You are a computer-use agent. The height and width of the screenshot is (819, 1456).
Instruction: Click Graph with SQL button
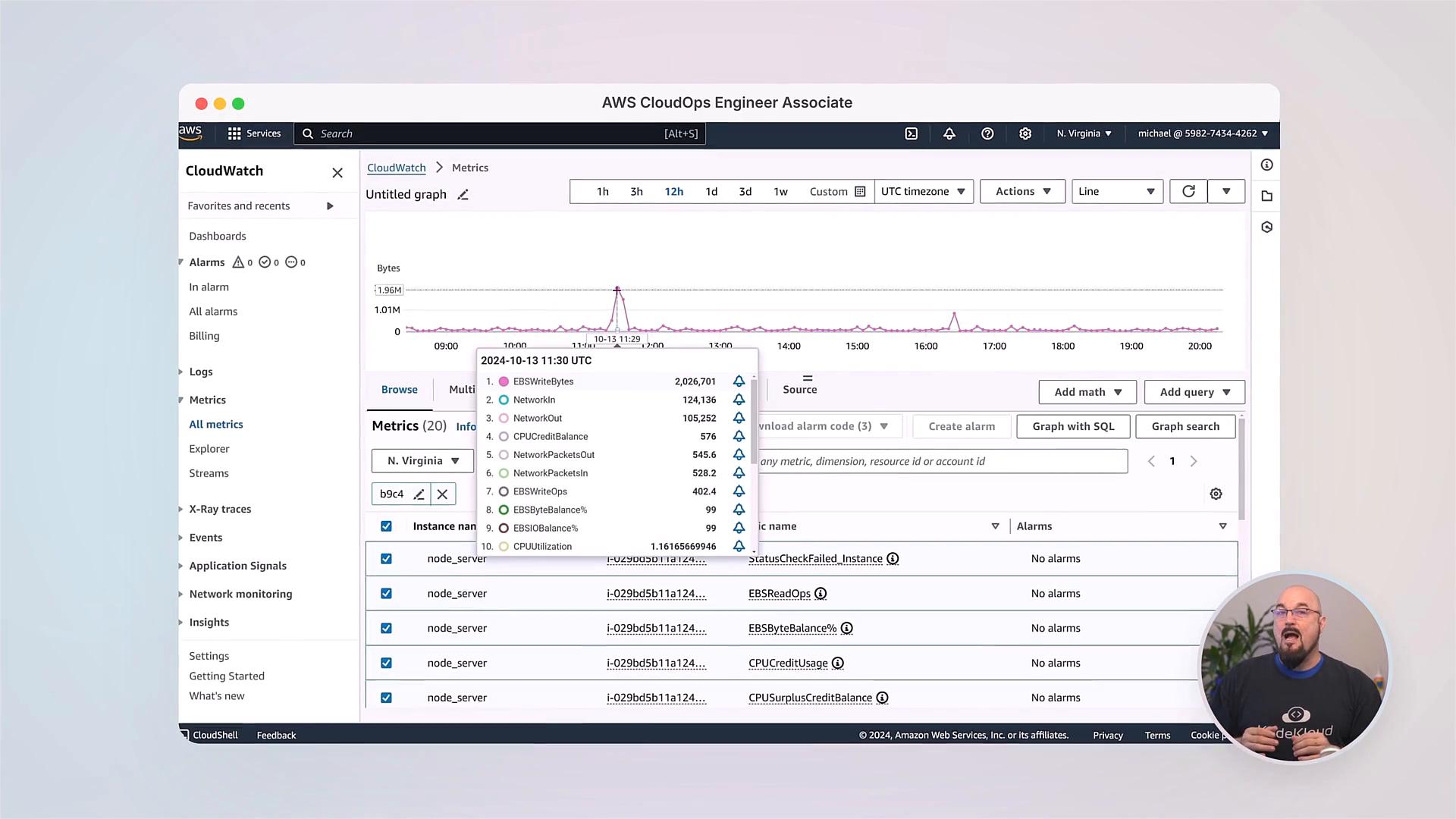click(1073, 427)
